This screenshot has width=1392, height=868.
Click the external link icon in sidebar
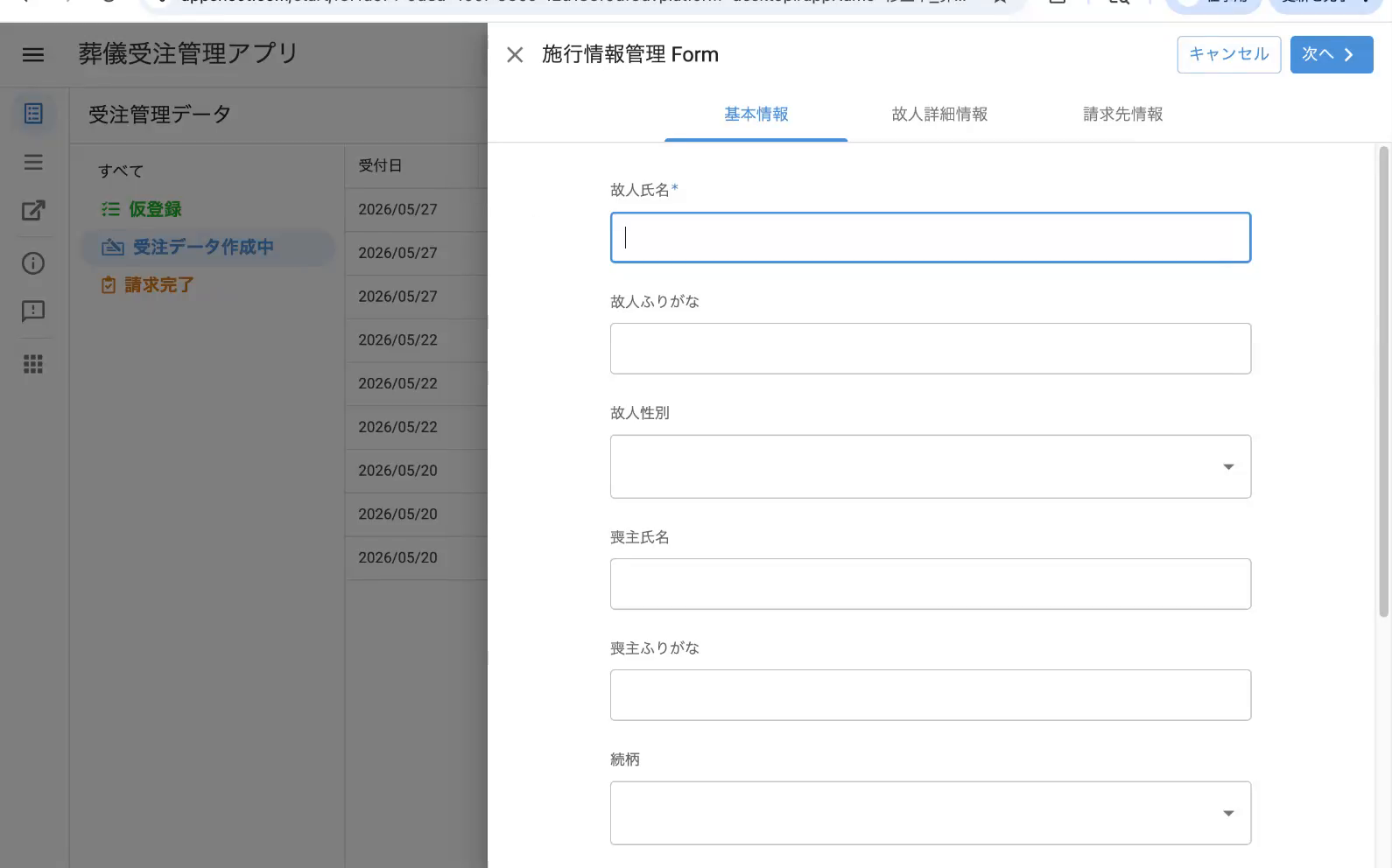pyautogui.click(x=33, y=210)
